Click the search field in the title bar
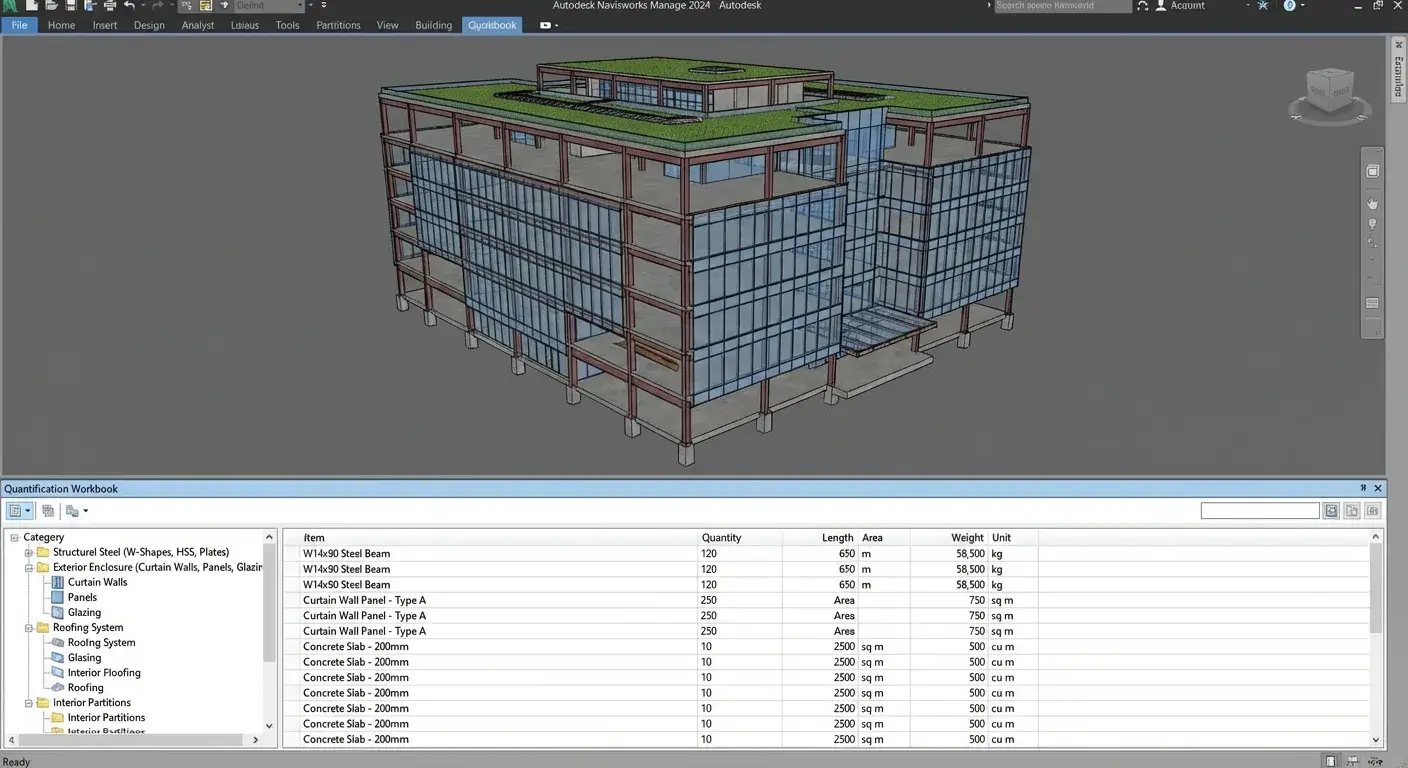1408x768 pixels. 1062,6
